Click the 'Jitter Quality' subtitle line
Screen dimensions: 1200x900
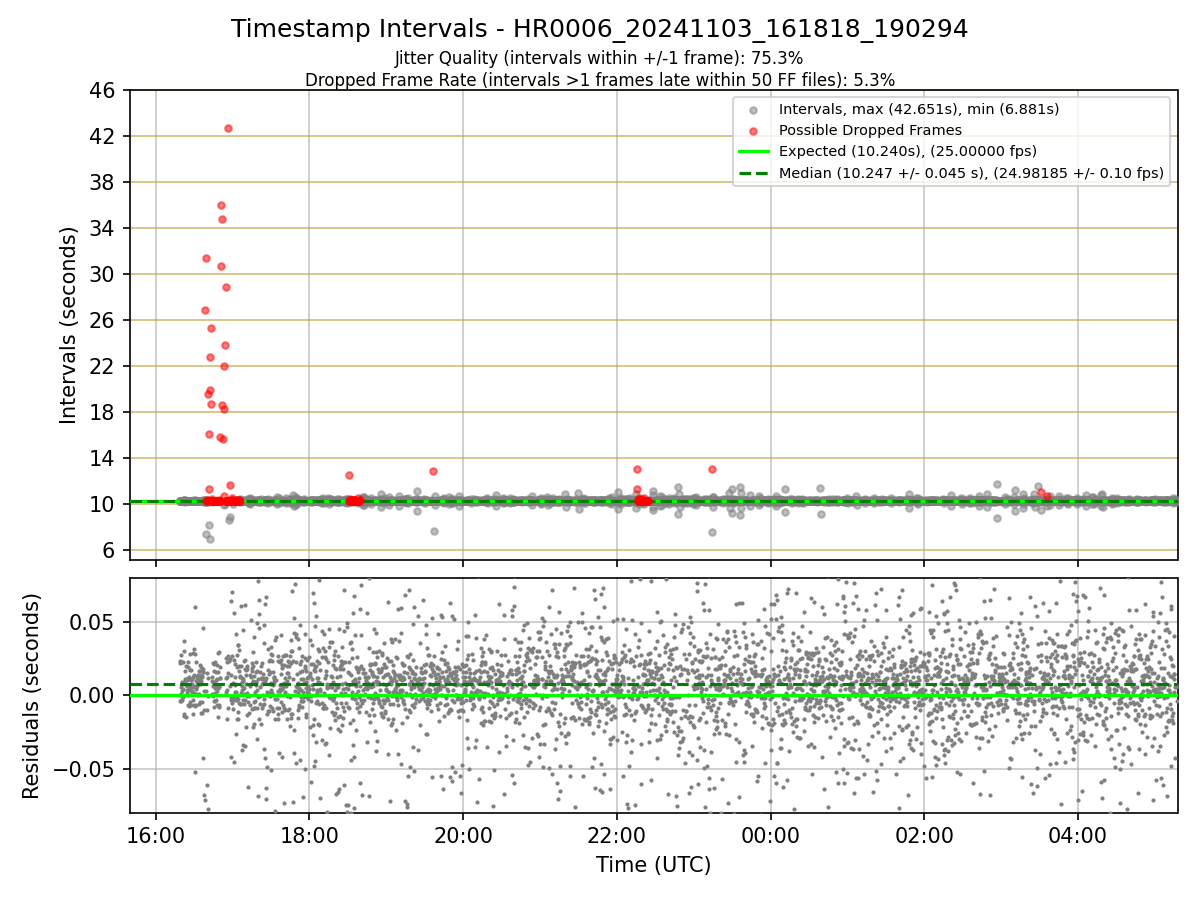click(599, 58)
